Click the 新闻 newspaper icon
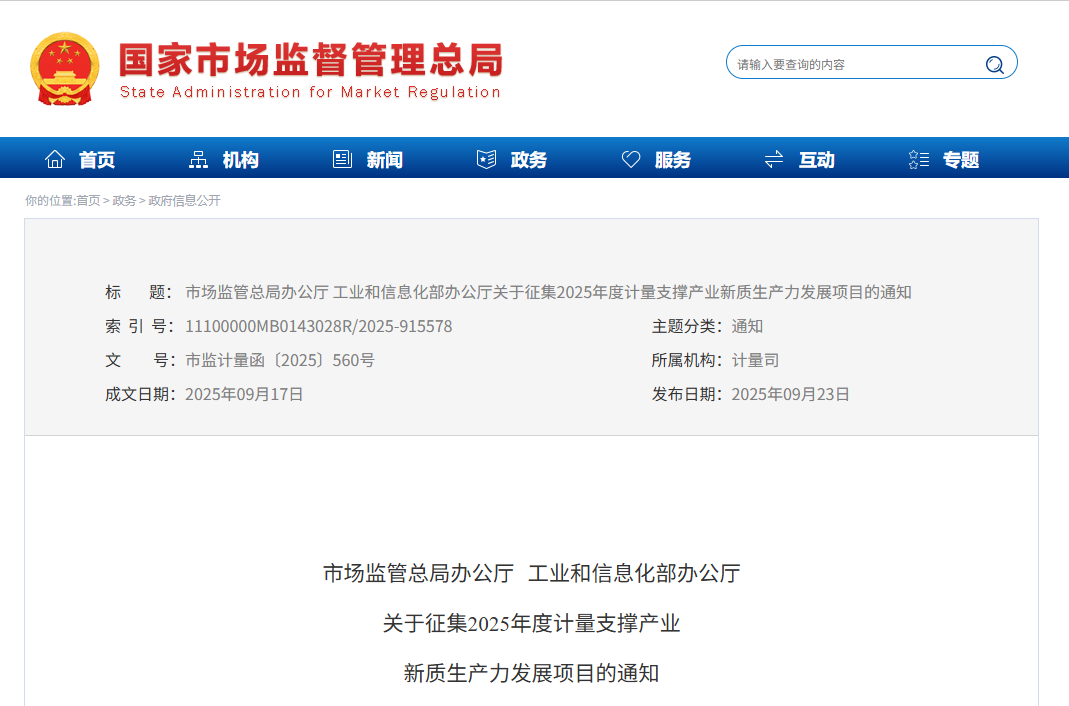This screenshot has width=1069, height=706. click(341, 158)
